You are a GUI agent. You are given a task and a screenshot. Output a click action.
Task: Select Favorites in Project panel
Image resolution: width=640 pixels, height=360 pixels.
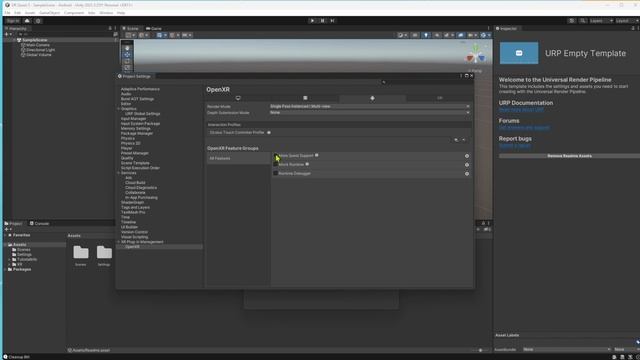tap(21, 235)
